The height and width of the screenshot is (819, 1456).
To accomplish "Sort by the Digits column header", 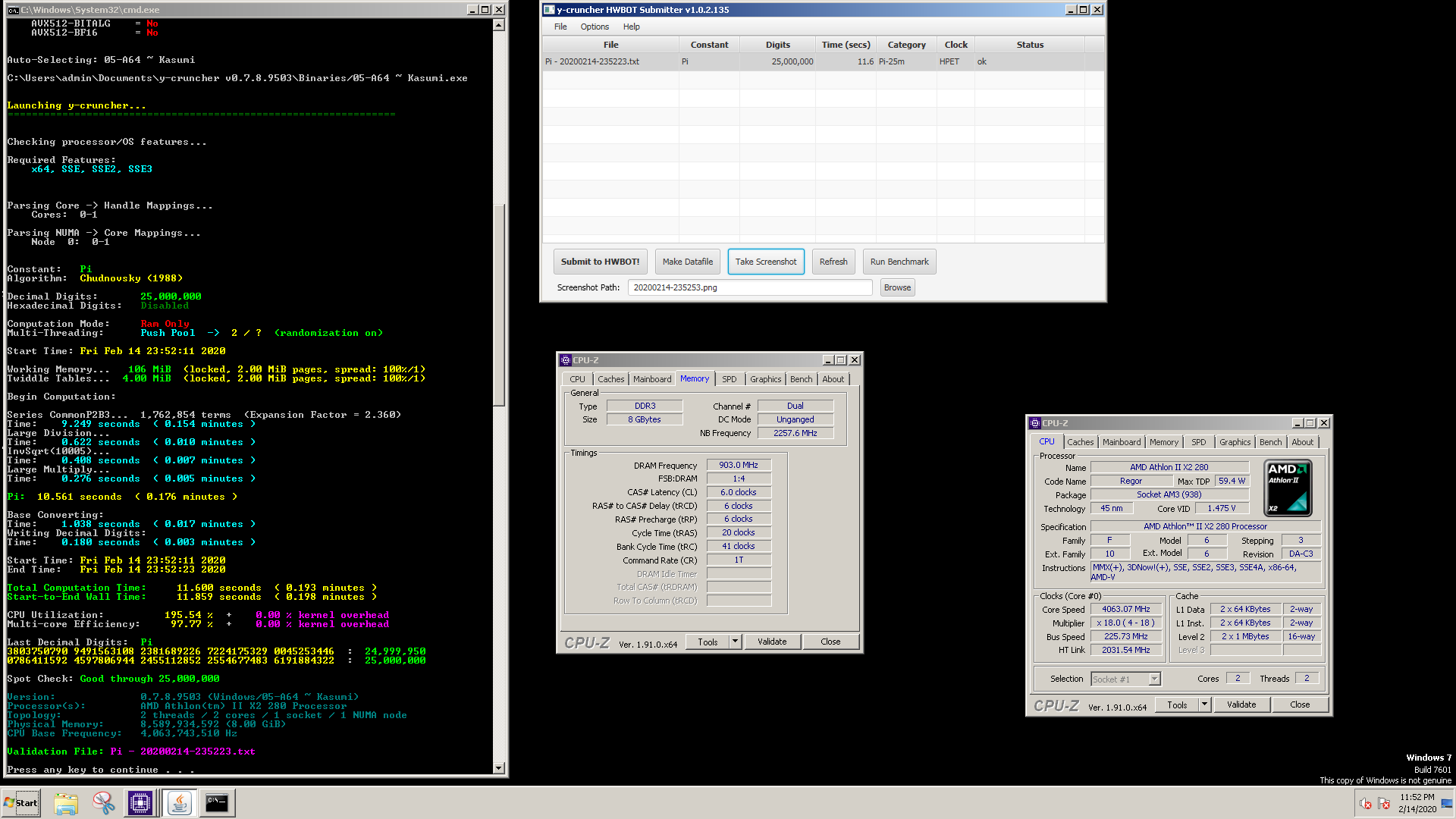I will point(777,45).
